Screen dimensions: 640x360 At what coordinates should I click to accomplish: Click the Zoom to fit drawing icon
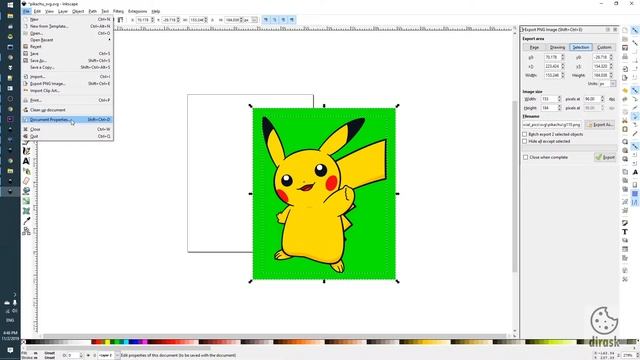[x=625, y=151]
